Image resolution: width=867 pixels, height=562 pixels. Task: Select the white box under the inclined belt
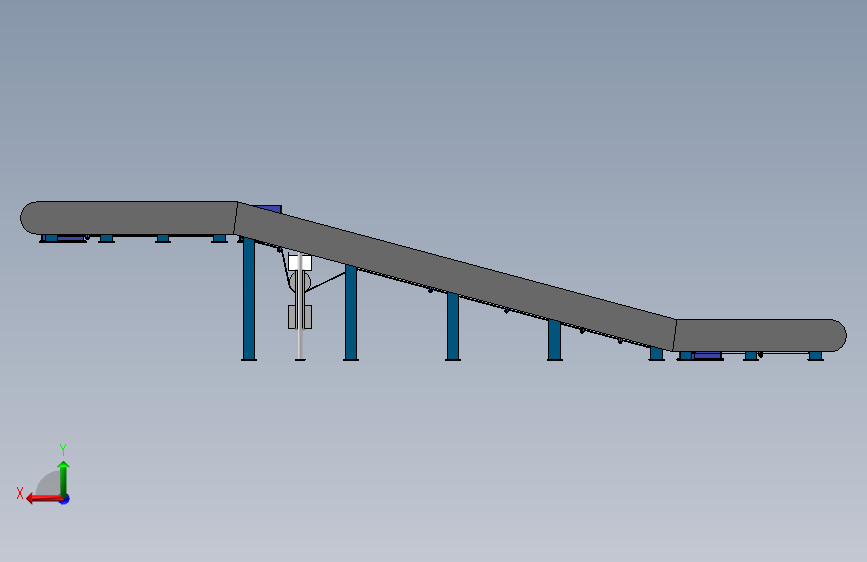[300, 262]
